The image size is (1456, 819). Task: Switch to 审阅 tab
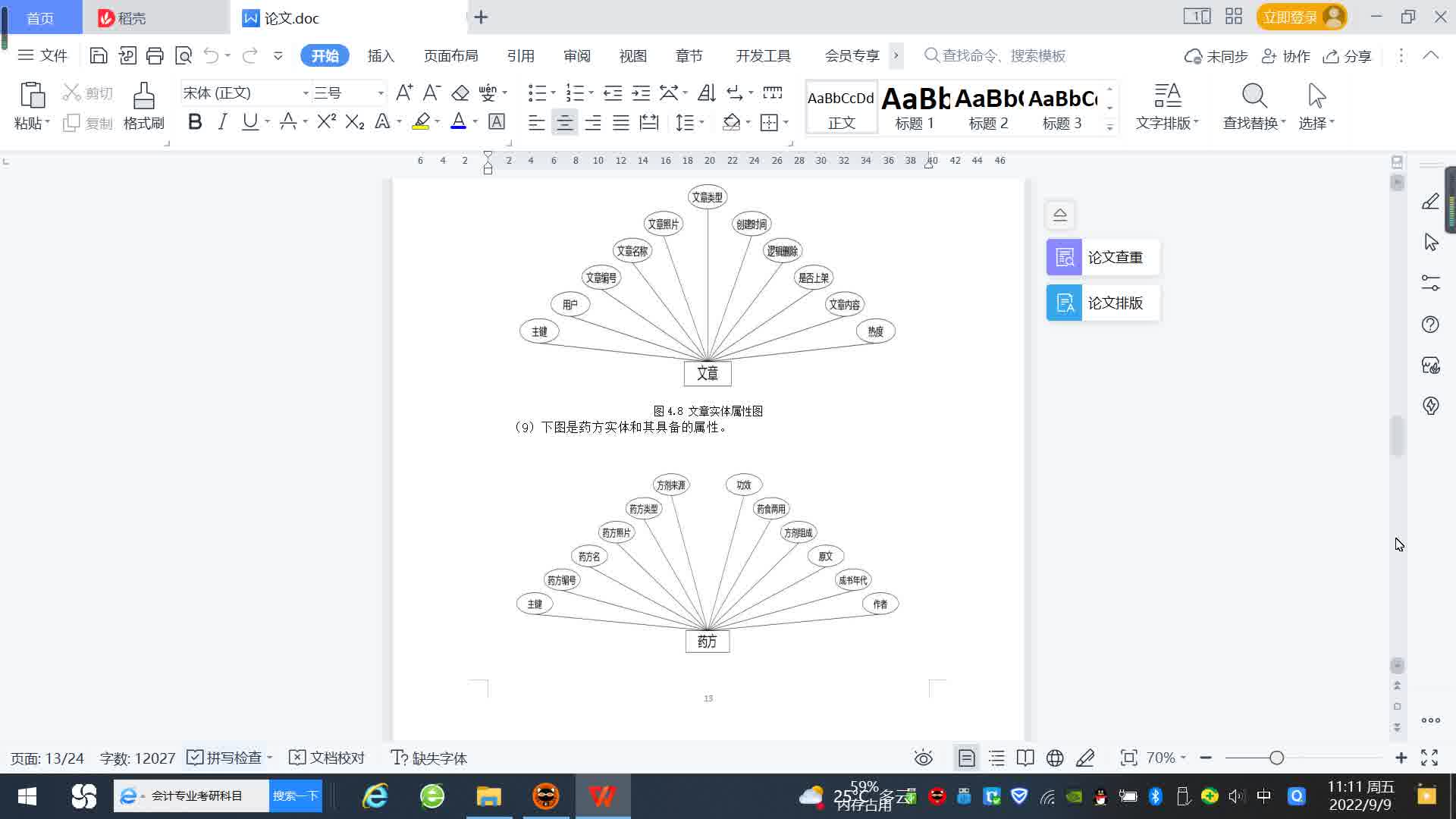coord(576,55)
